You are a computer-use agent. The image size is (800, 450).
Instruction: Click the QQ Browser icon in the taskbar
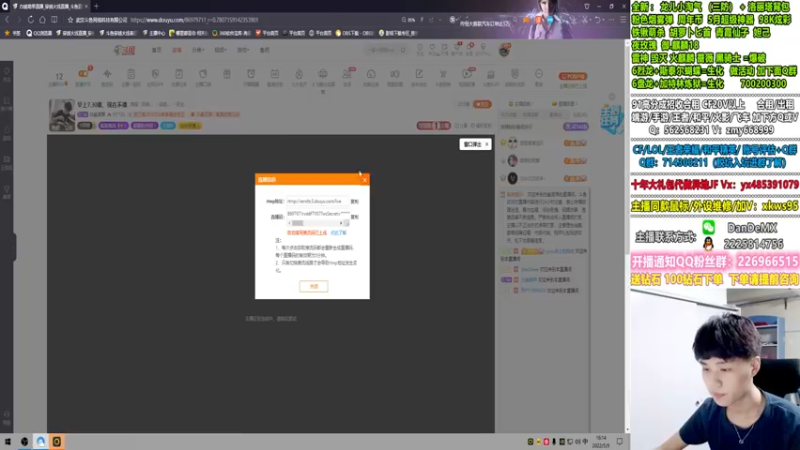pos(40,441)
